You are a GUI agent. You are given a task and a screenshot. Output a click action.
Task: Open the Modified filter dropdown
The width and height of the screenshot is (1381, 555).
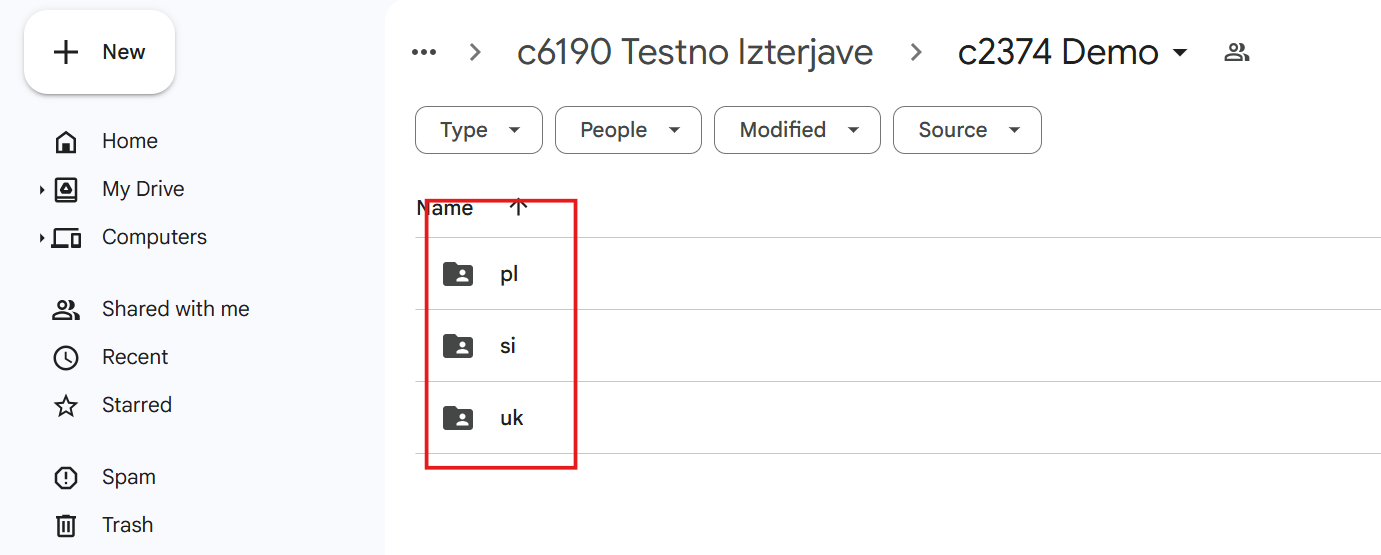tap(797, 130)
